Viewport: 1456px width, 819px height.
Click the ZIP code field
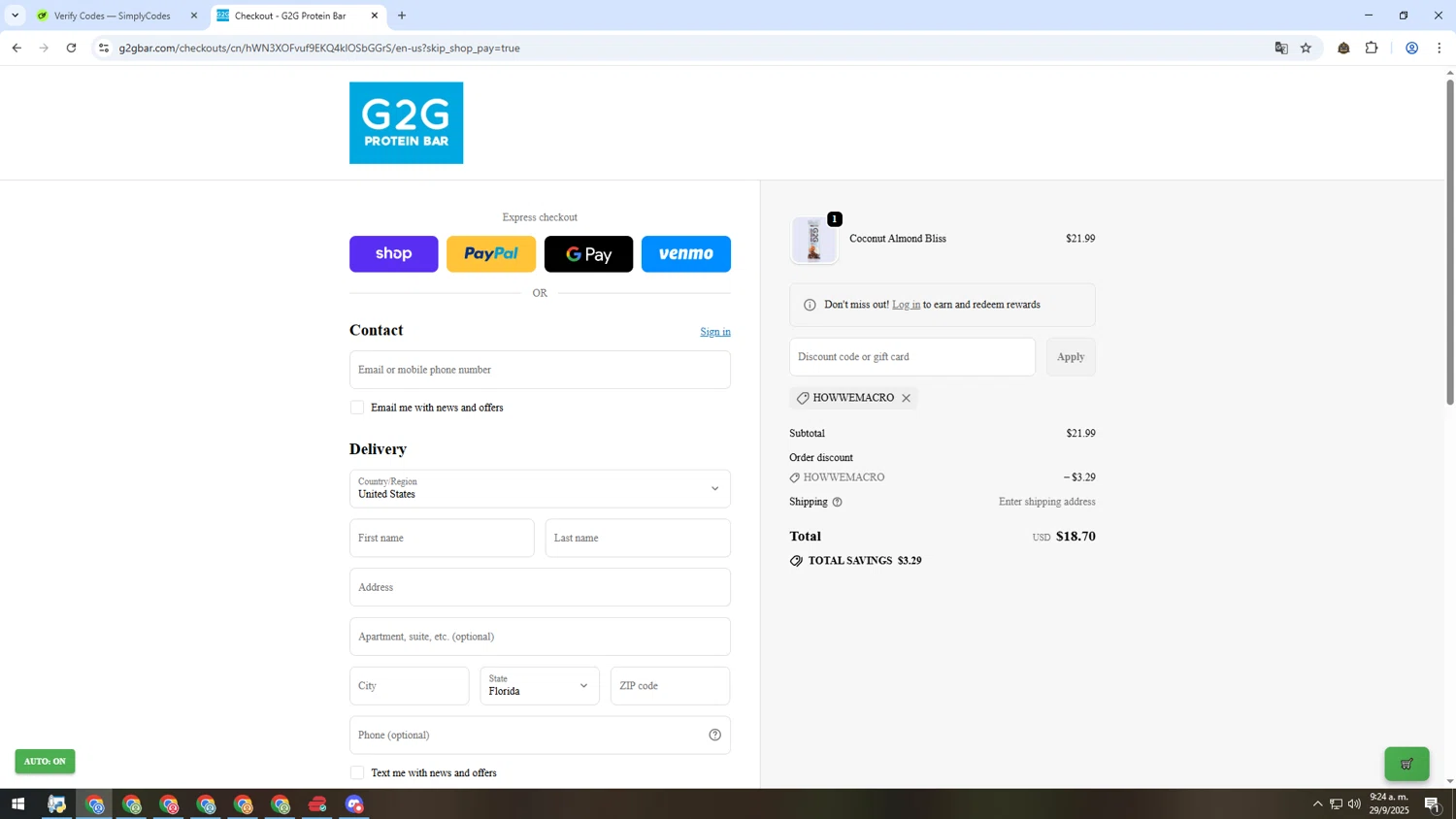click(x=670, y=686)
